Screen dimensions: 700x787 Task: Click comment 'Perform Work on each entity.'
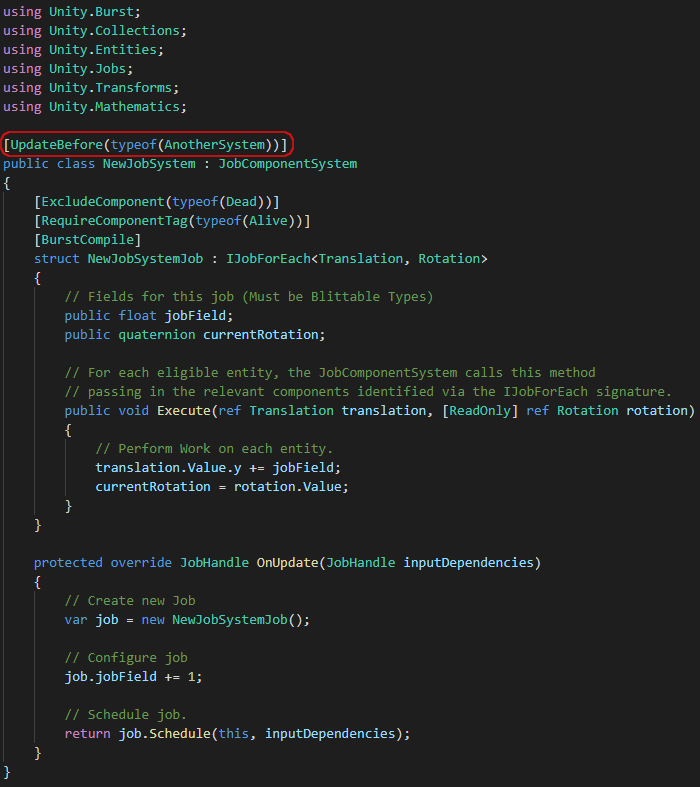214,449
